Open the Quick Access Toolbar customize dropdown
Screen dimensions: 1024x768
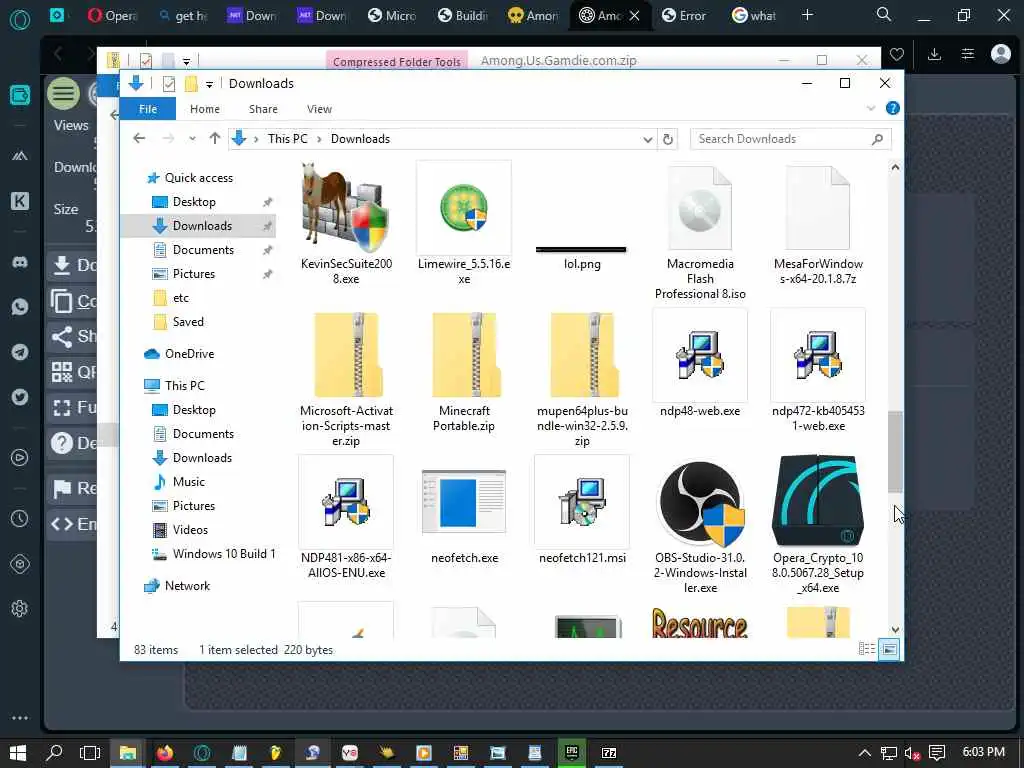209,84
